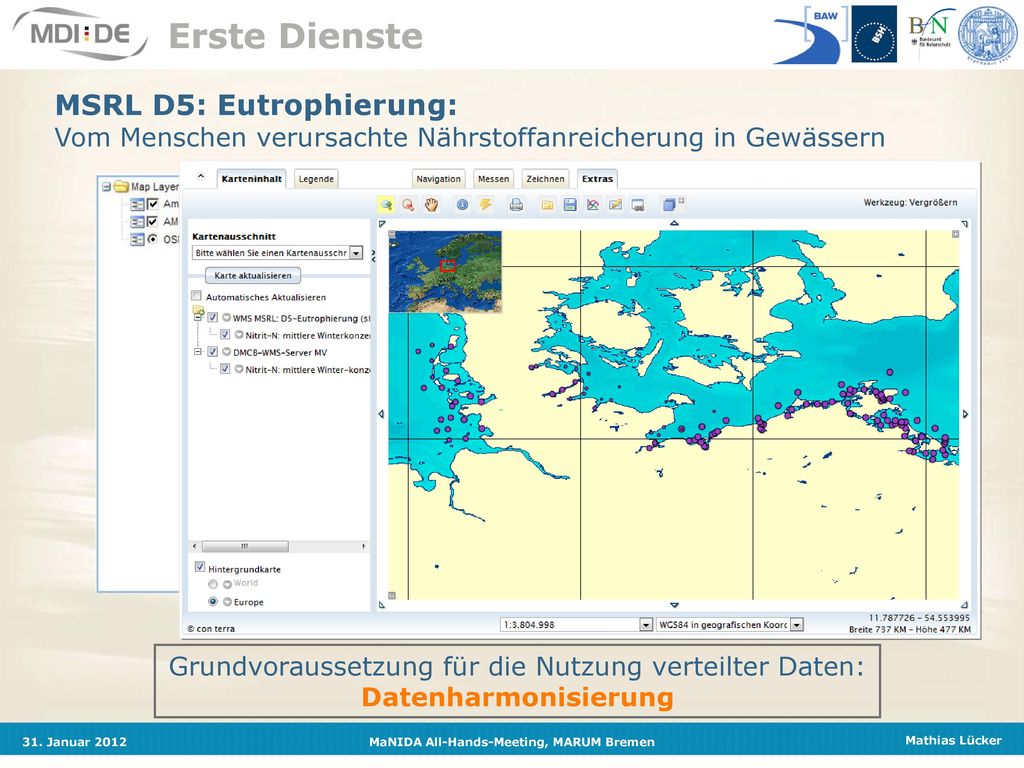Open the Zeichnen tab

click(x=545, y=179)
